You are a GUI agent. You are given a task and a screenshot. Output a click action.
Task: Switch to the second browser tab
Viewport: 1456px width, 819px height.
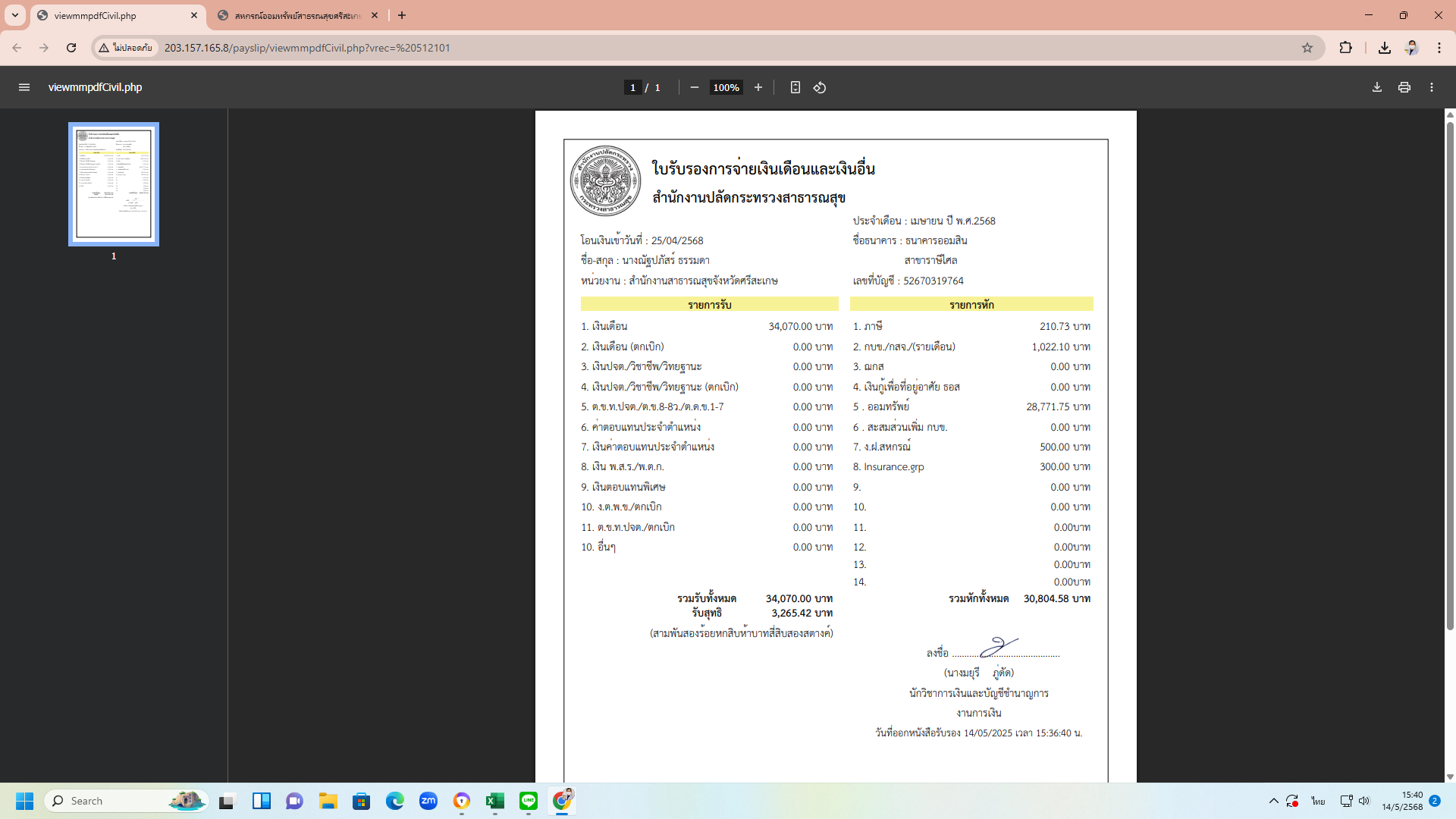click(x=297, y=15)
